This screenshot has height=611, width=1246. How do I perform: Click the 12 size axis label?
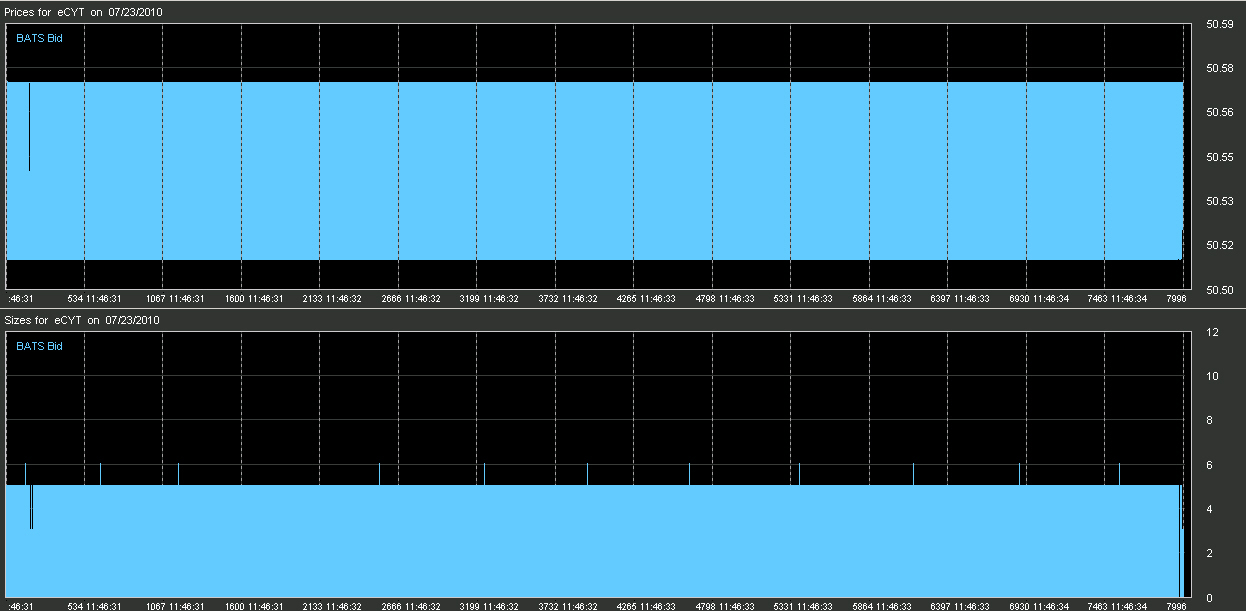[x=1213, y=332]
